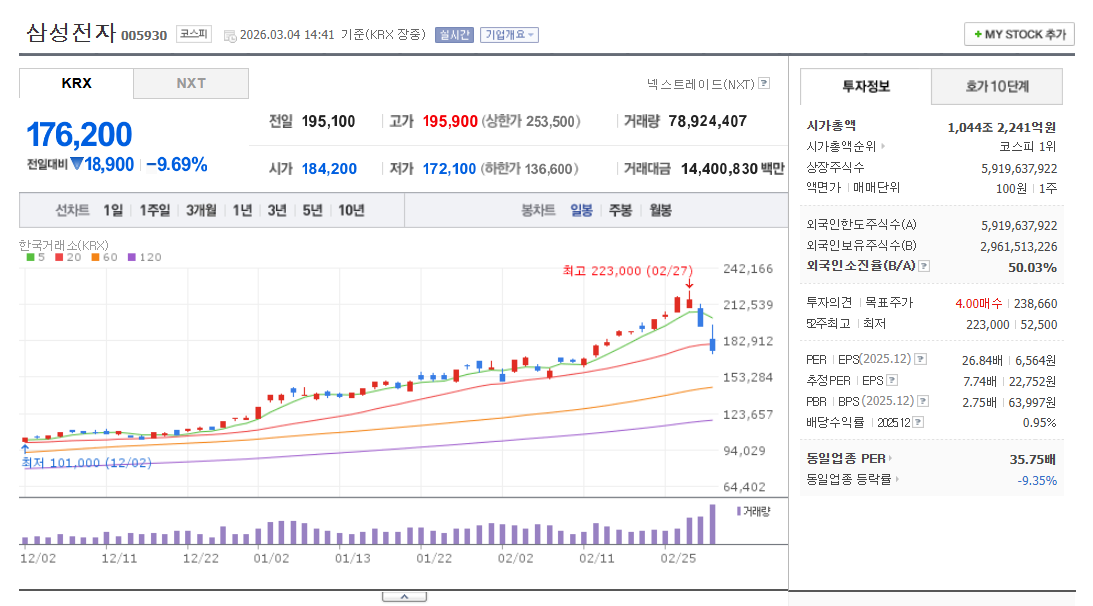1093x606 pixels.
Task: Click the 실시간 real-time badge
Action: (x=454, y=35)
